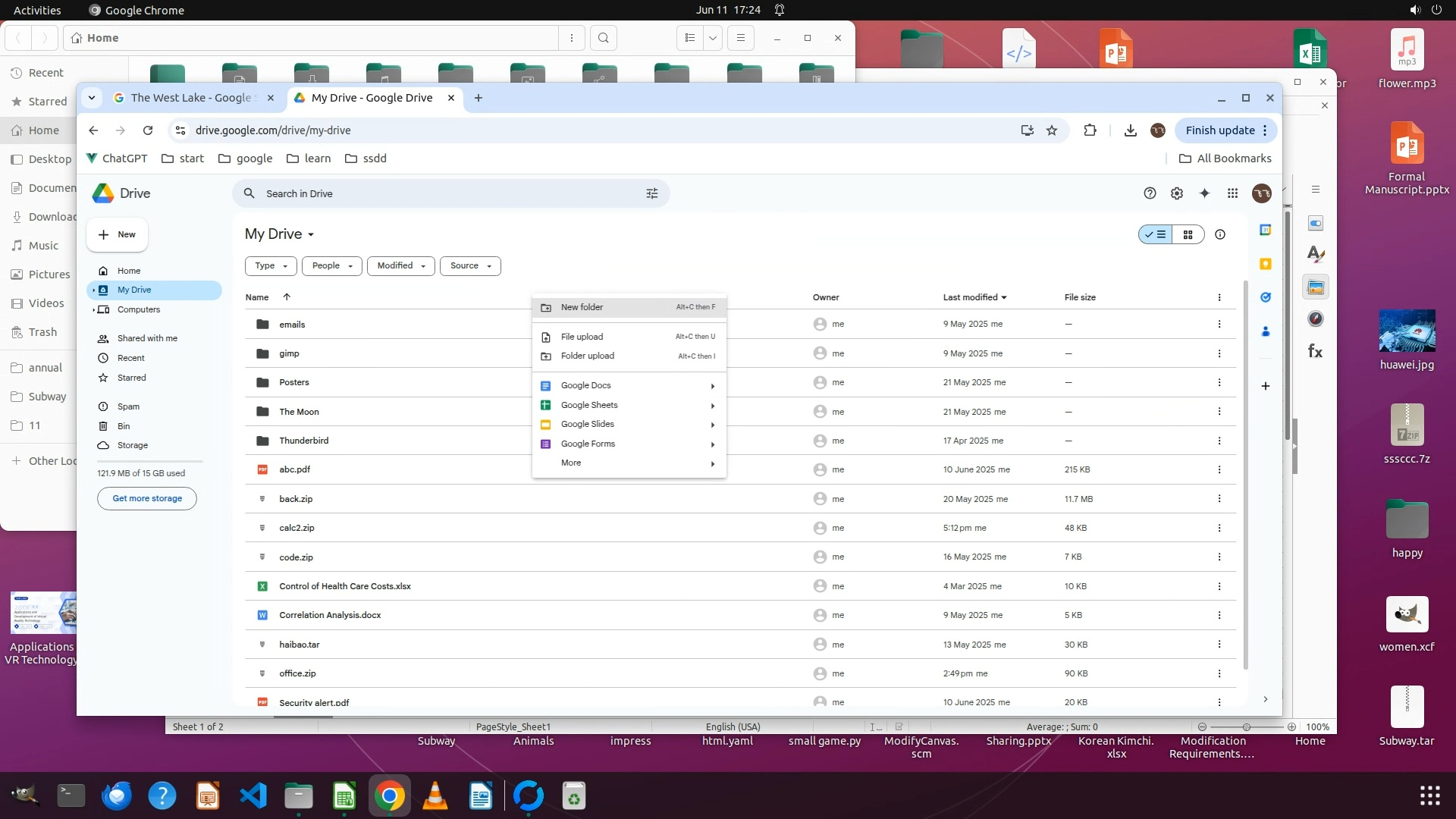Click the Gemini sparkle icon
Viewport: 1456px width, 819px height.
tap(1204, 193)
